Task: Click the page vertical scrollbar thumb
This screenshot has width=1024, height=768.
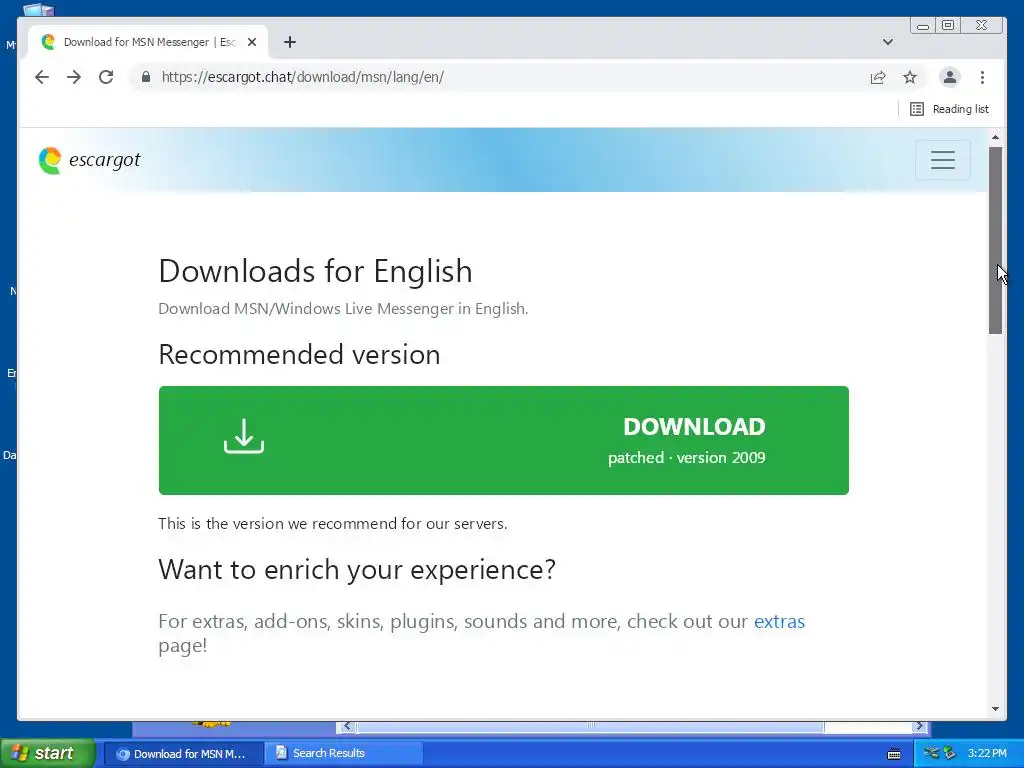Action: (995, 240)
